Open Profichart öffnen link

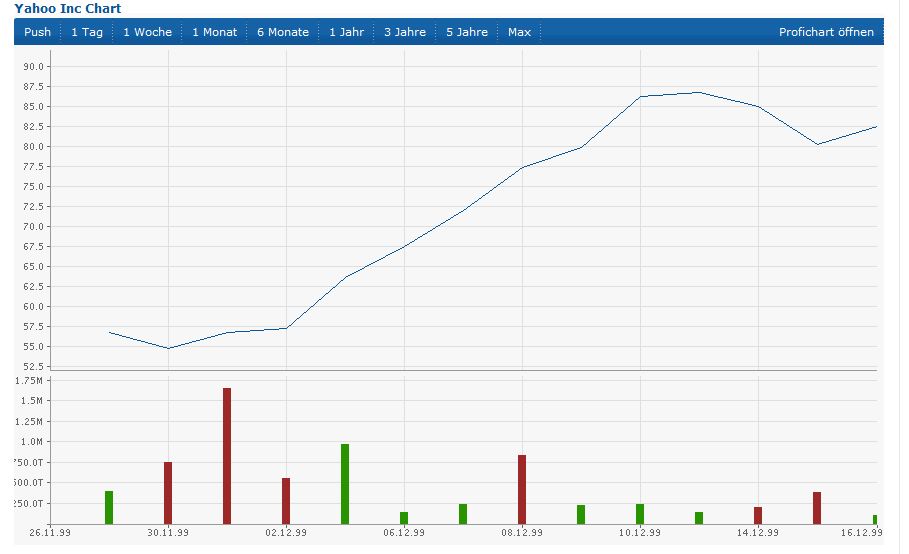[826, 32]
